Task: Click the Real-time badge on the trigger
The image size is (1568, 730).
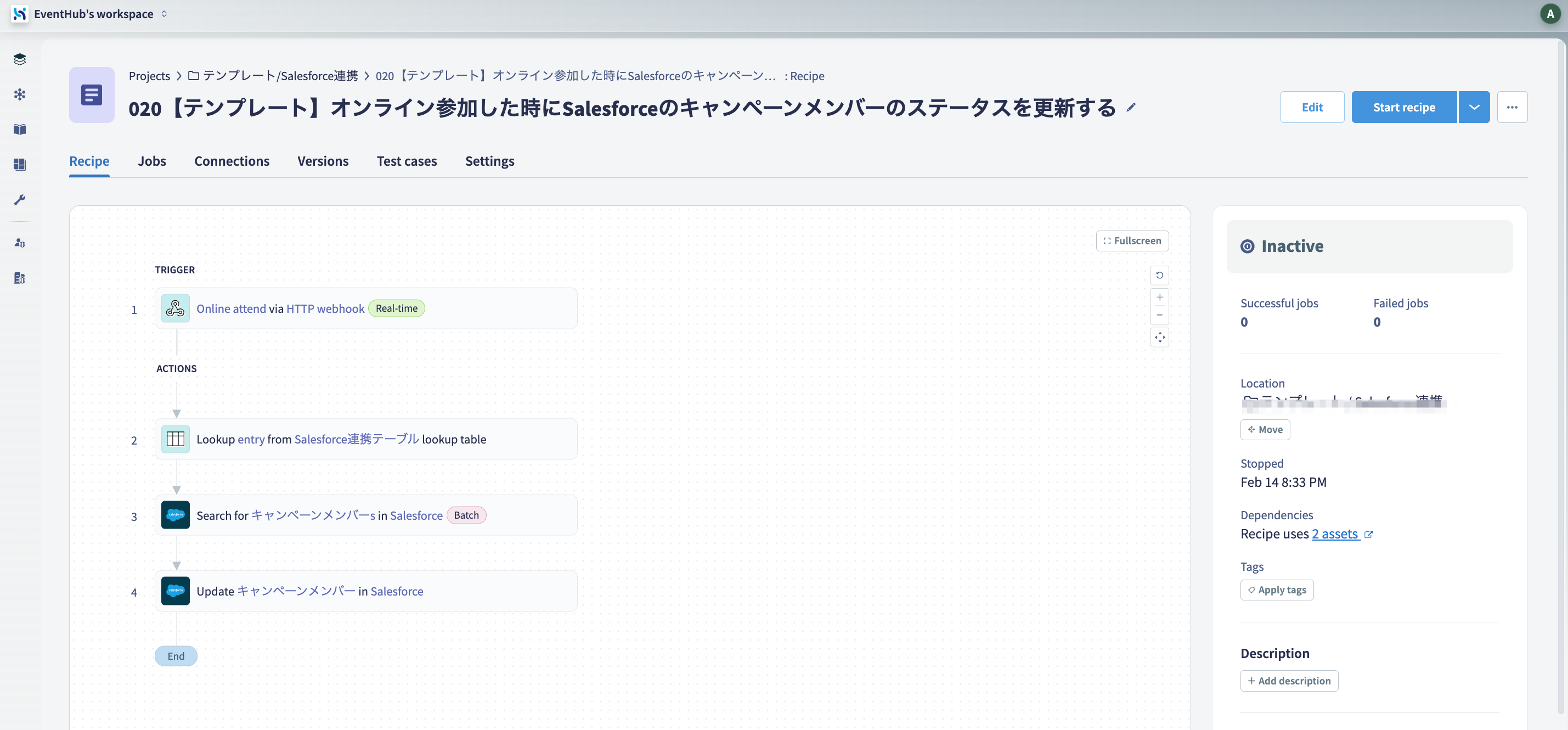Action: pyautogui.click(x=396, y=308)
